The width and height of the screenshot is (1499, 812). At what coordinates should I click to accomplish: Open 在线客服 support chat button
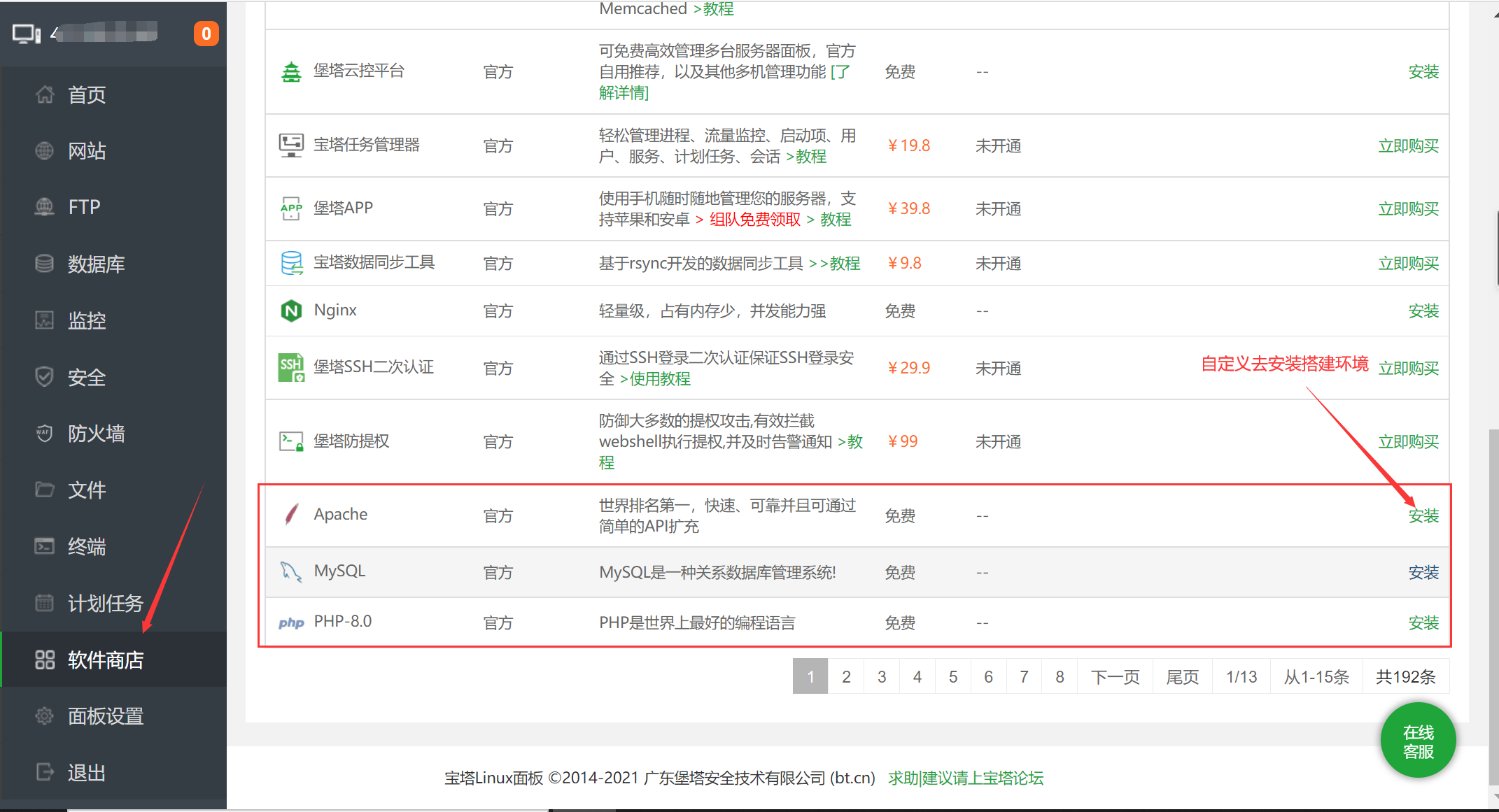pyautogui.click(x=1419, y=741)
